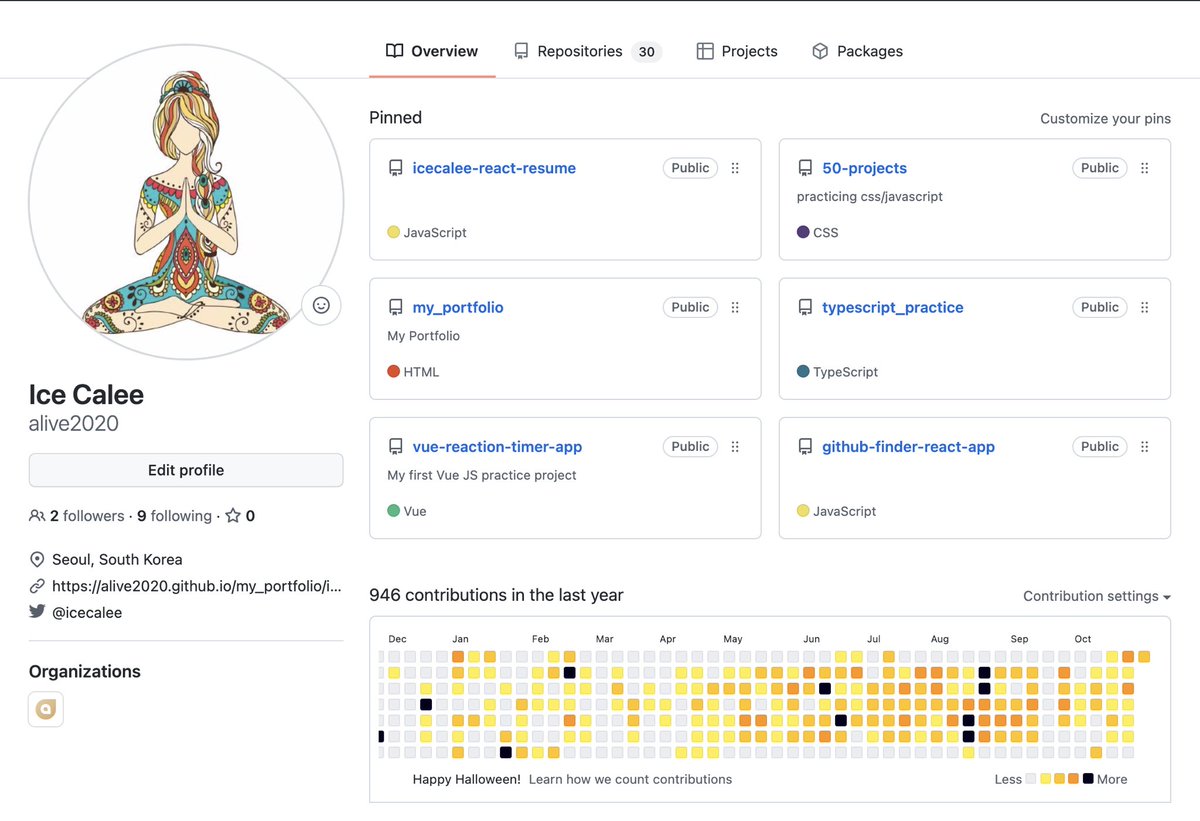Click the Twitter bird icon
Screen dimensions: 1200x821
37,612
